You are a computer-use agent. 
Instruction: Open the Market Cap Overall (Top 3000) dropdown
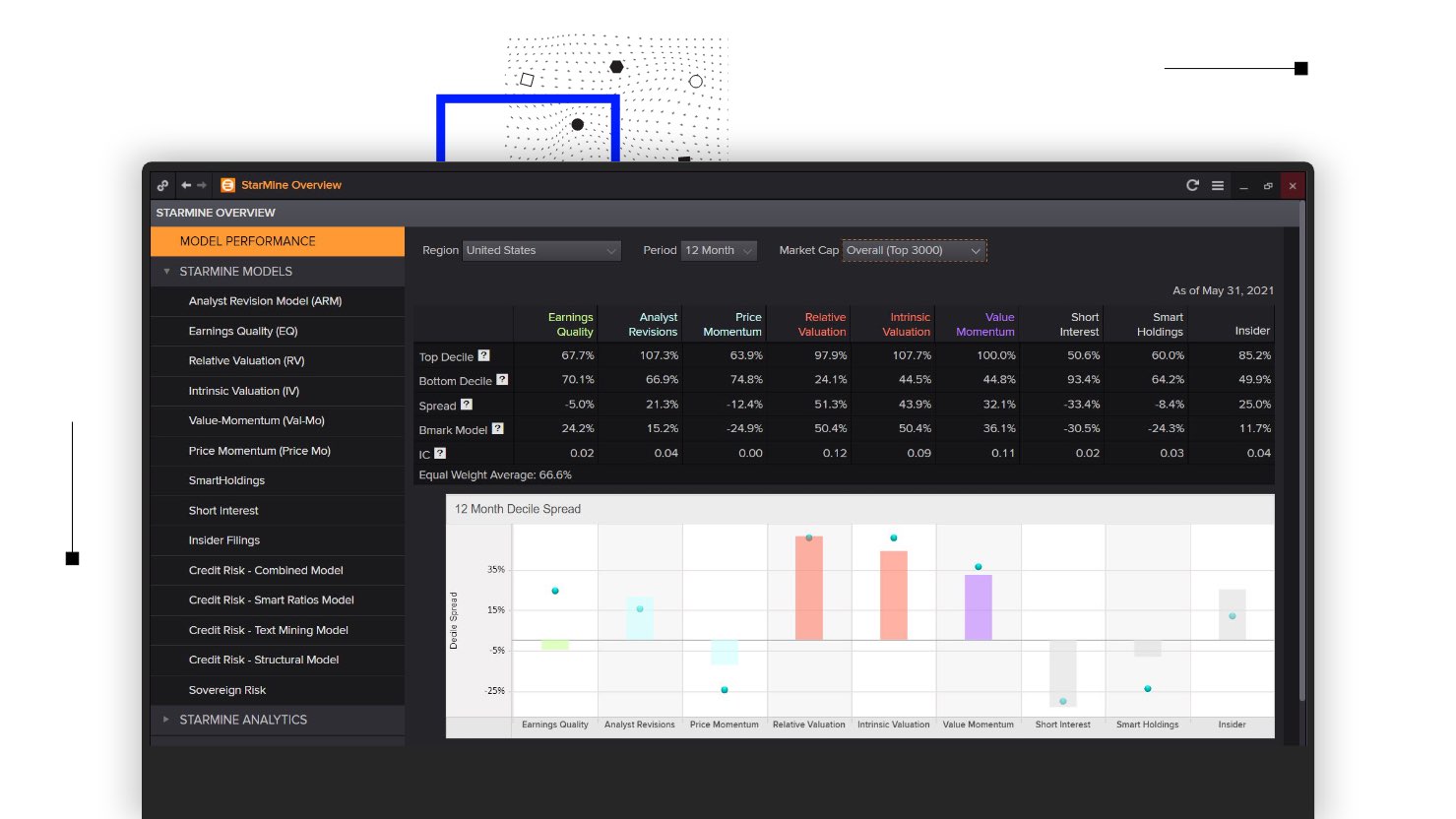coord(915,250)
